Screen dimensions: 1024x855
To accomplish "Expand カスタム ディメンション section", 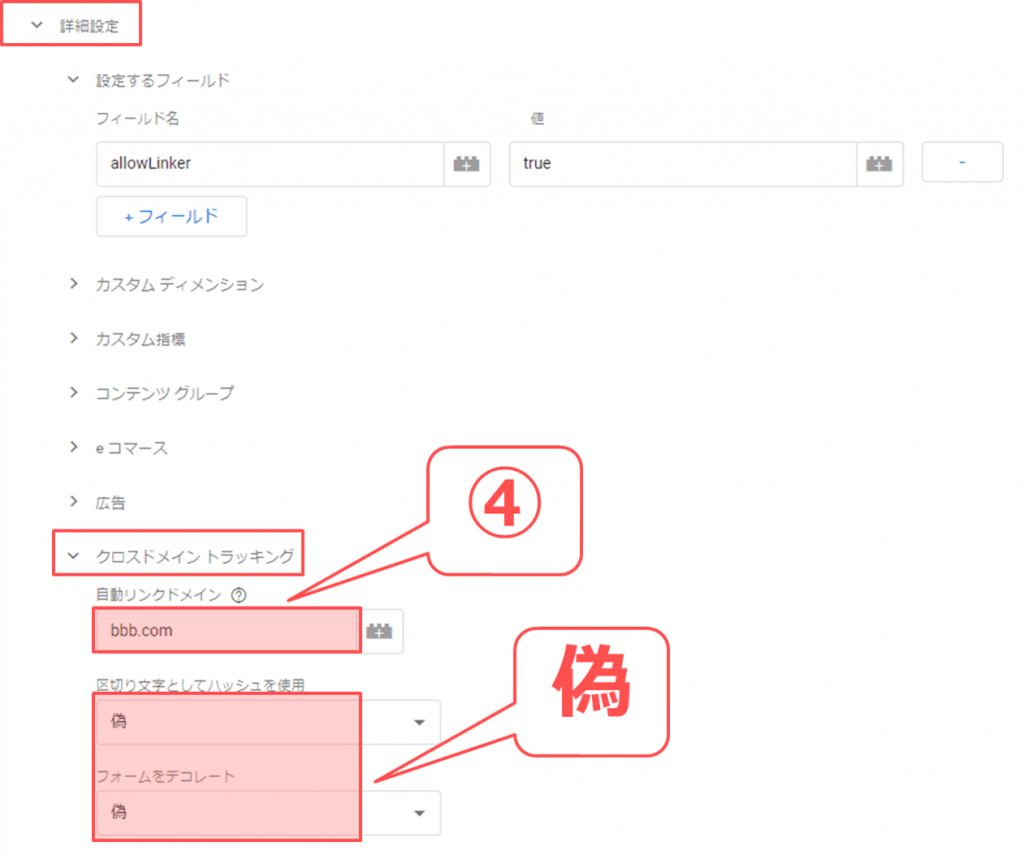I will (73, 285).
